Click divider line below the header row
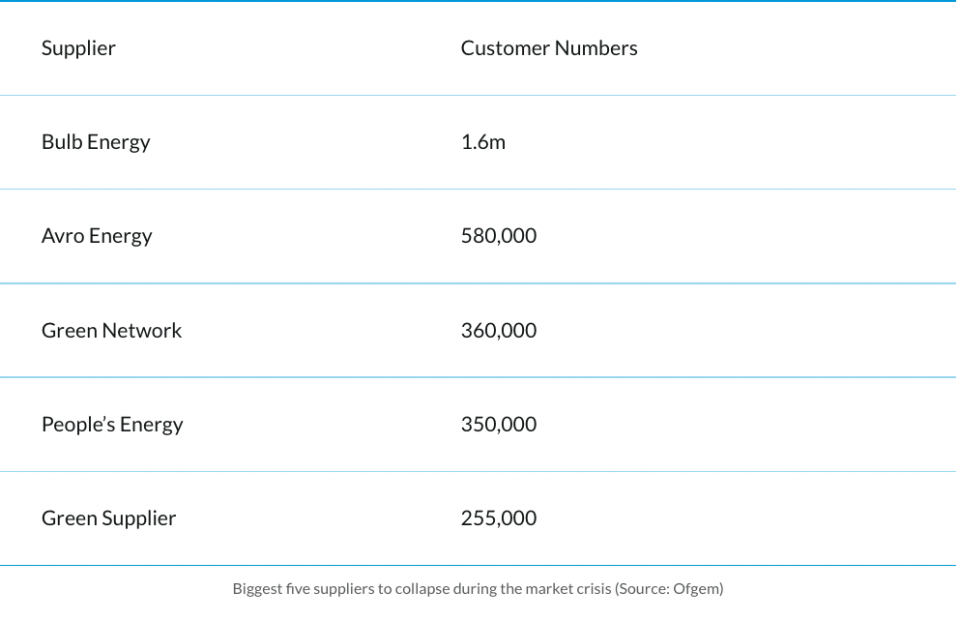 (x=478, y=95)
